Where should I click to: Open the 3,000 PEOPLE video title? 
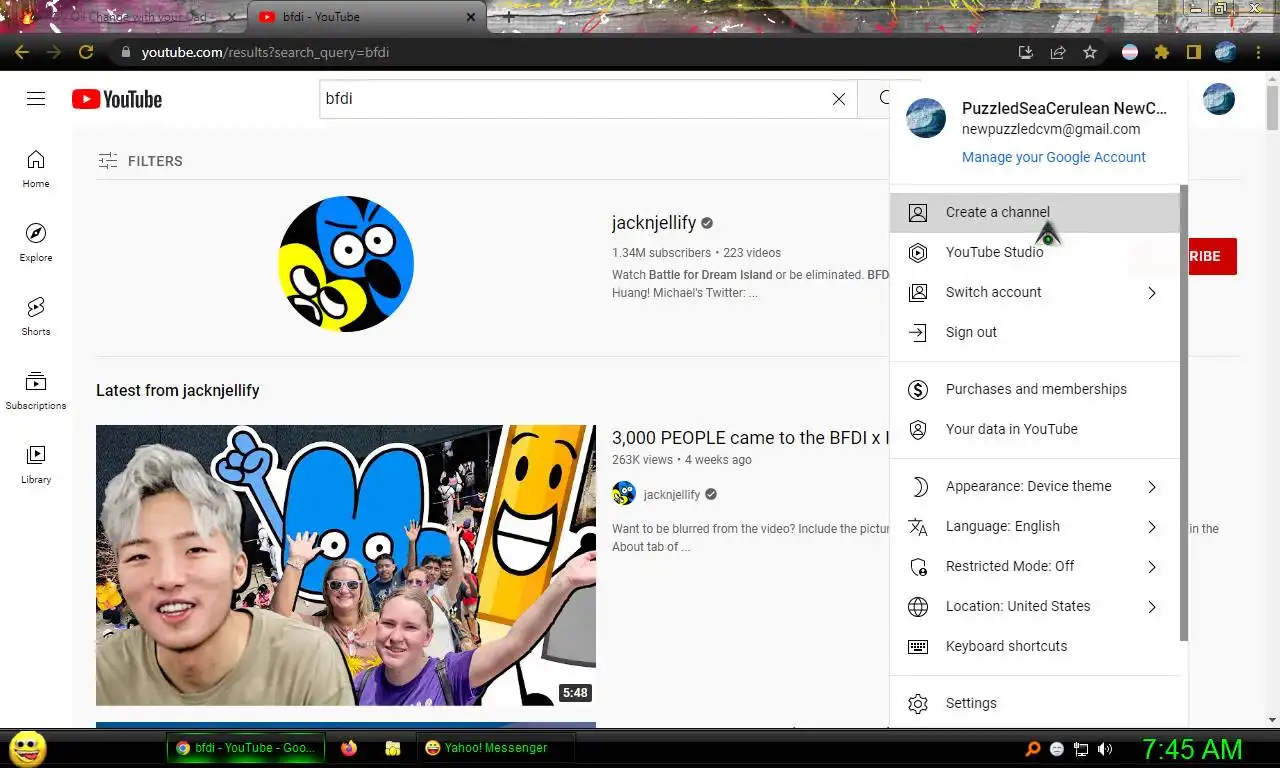[x=750, y=438]
